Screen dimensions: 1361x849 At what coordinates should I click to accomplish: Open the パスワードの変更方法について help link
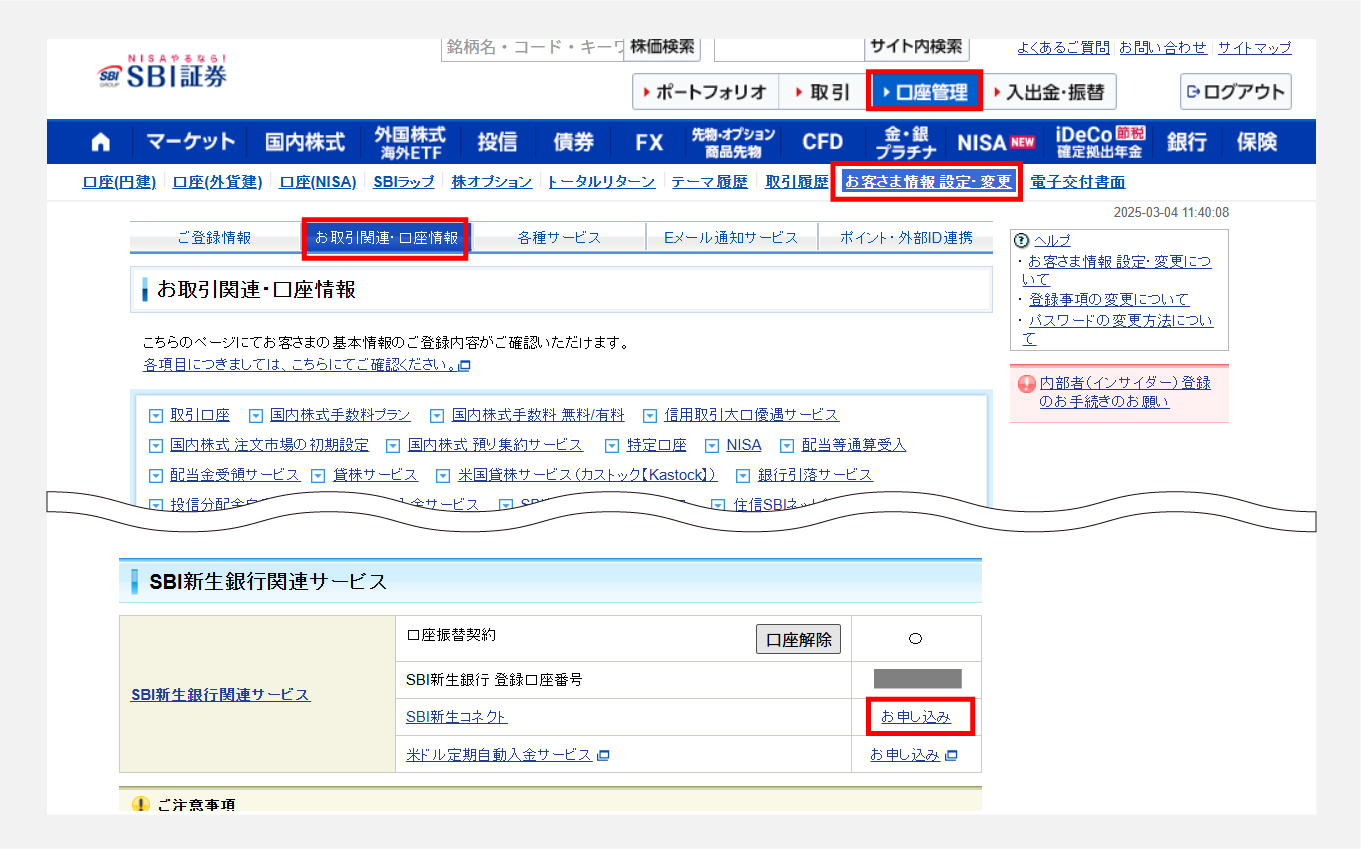(1117, 330)
